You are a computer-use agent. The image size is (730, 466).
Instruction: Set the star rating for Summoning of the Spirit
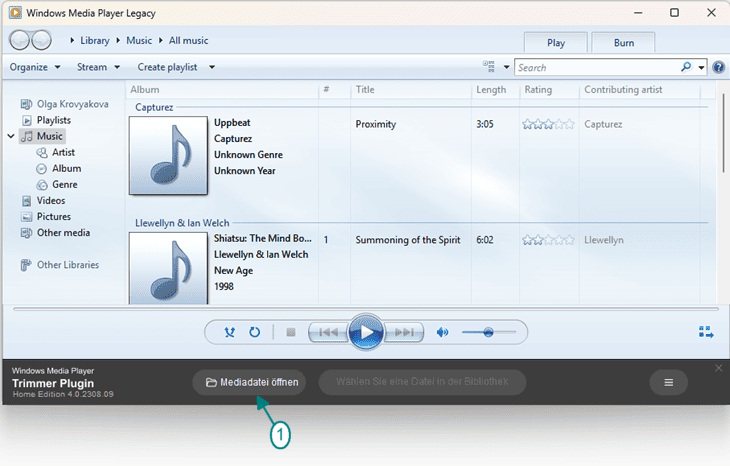tap(548, 240)
